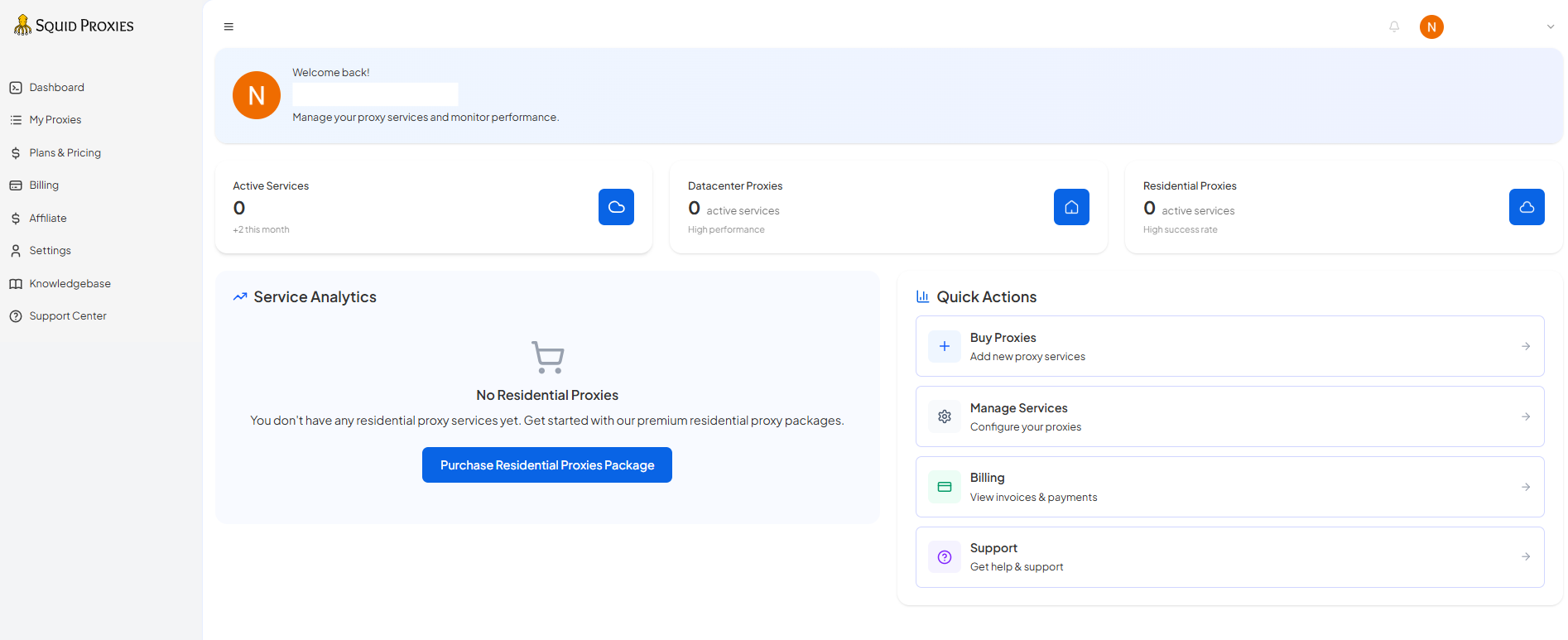Click the Billing green card icon
Screen dimensions: 1568x640
pyautogui.click(x=945, y=487)
